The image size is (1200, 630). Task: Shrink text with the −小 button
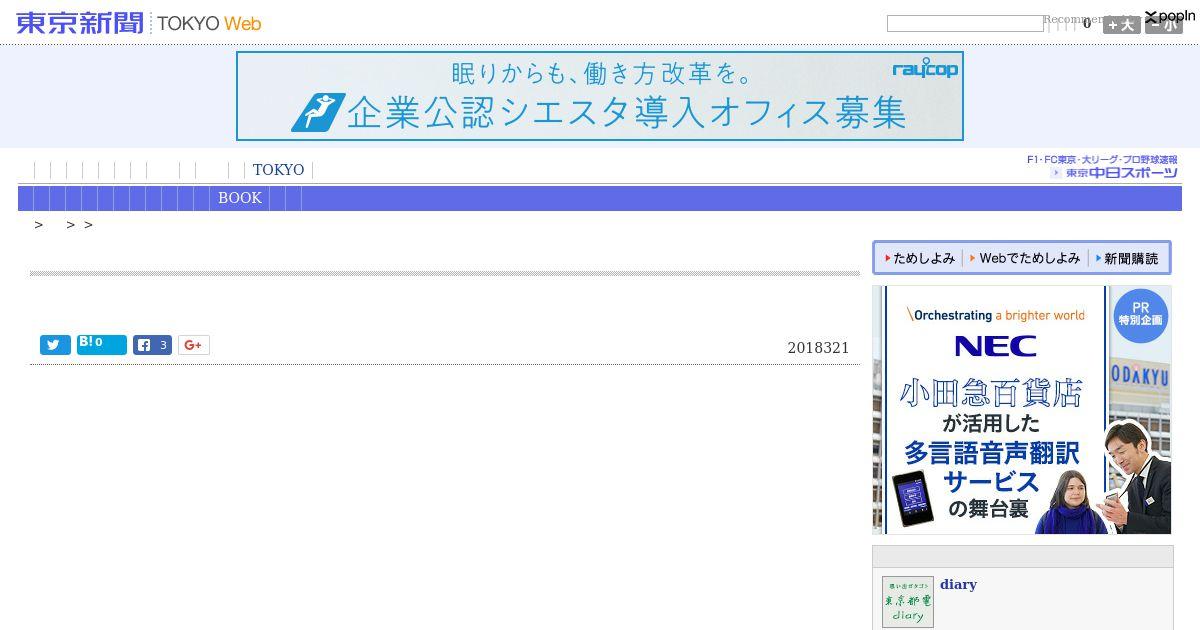[1163, 25]
